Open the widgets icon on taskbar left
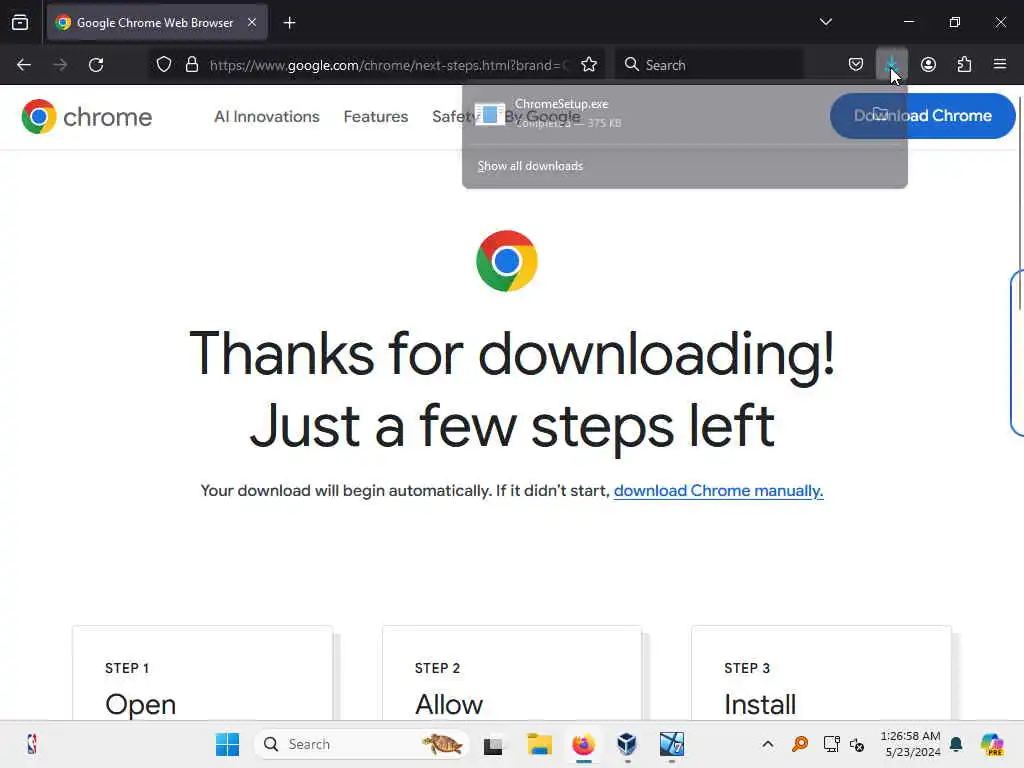The height and width of the screenshot is (768, 1024). pyautogui.click(x=32, y=744)
